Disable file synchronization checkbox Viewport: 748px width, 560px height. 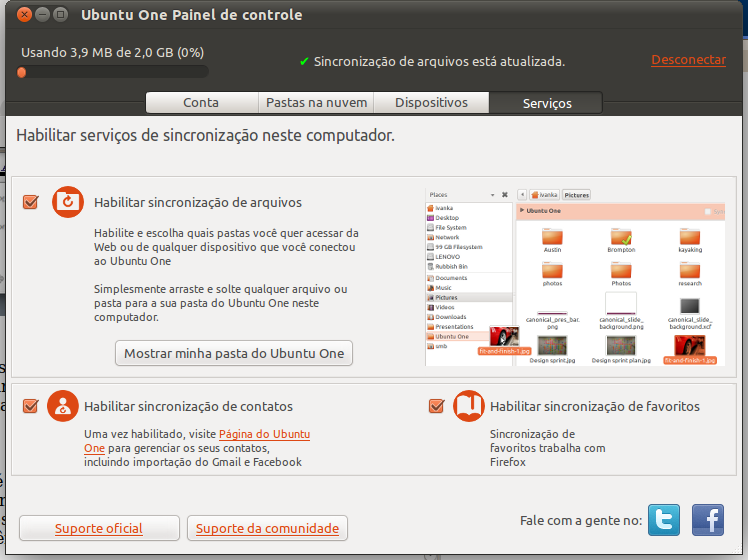point(31,202)
